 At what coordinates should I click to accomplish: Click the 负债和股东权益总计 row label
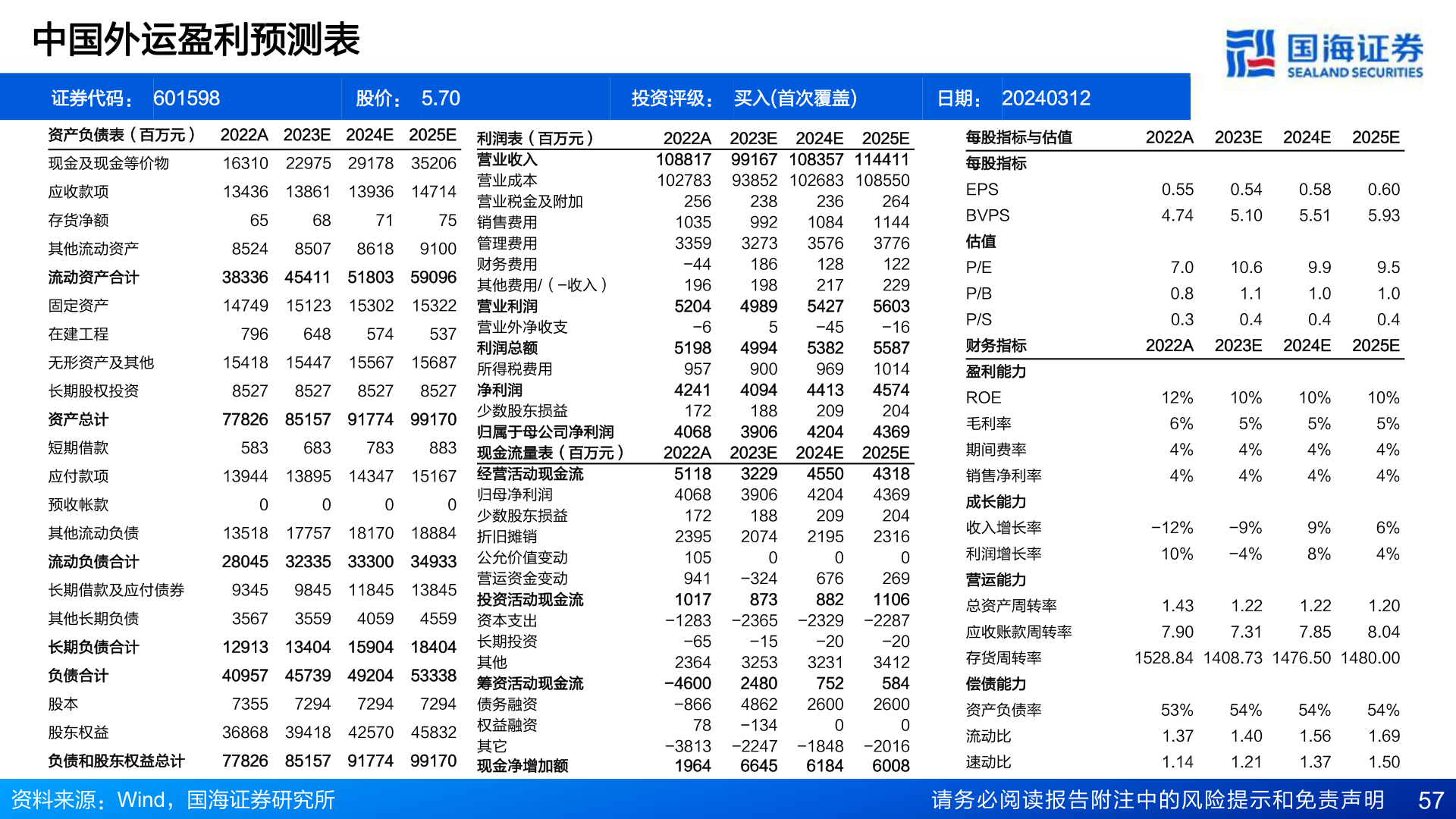[116, 761]
